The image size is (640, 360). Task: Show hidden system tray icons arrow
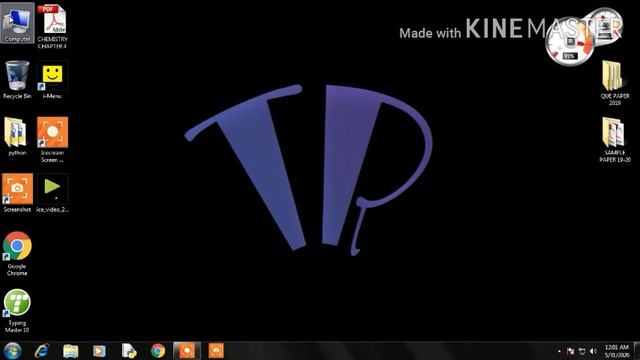pos(559,351)
